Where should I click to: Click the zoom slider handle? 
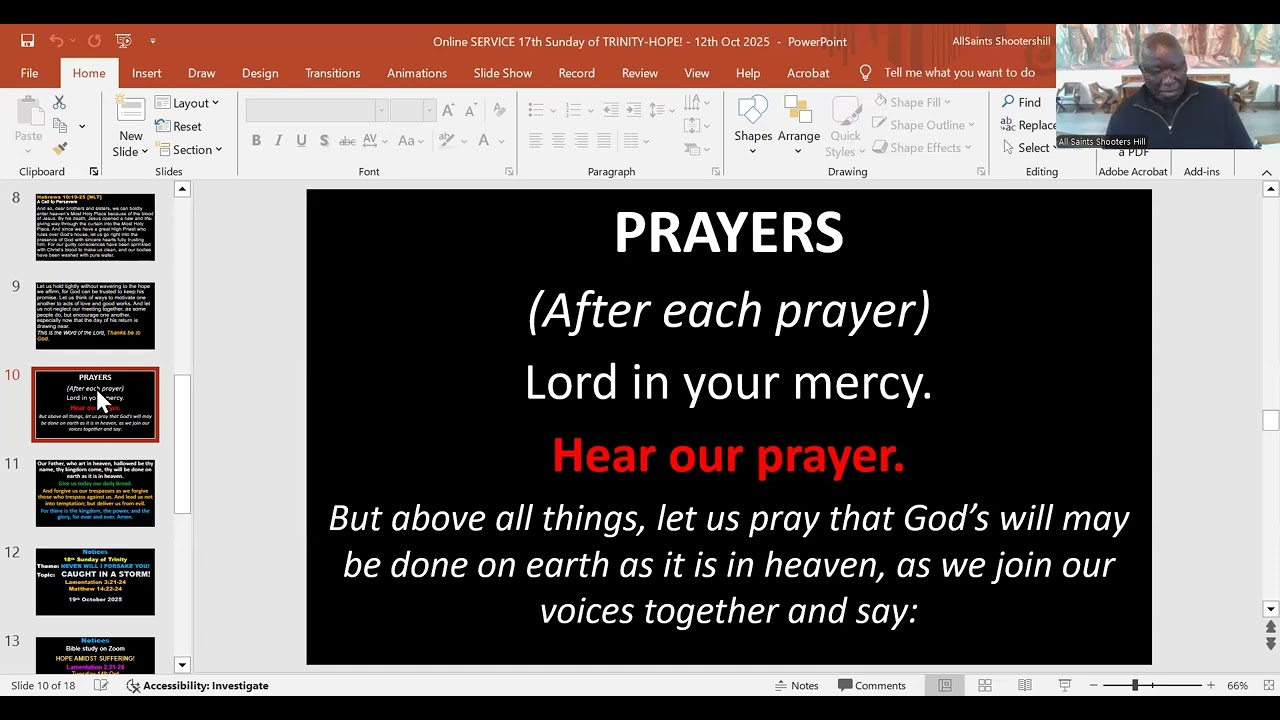click(1135, 685)
